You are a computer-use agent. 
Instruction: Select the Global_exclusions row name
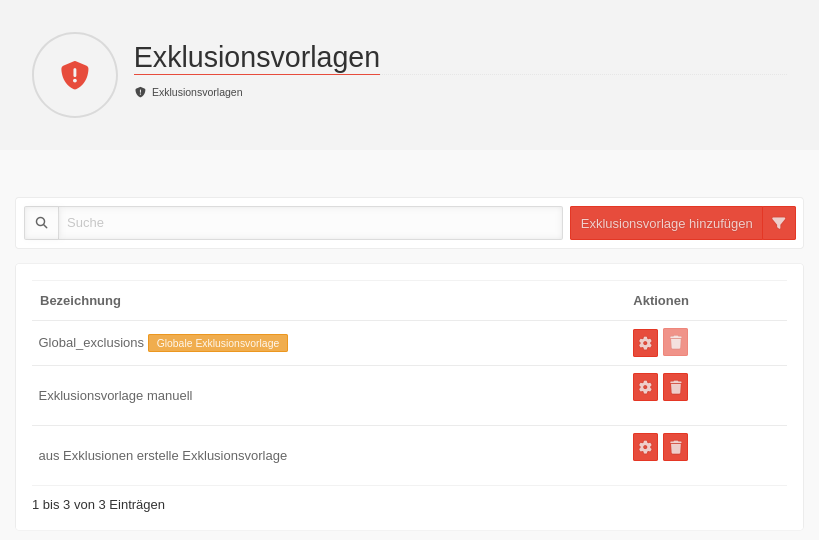[x=91, y=343]
